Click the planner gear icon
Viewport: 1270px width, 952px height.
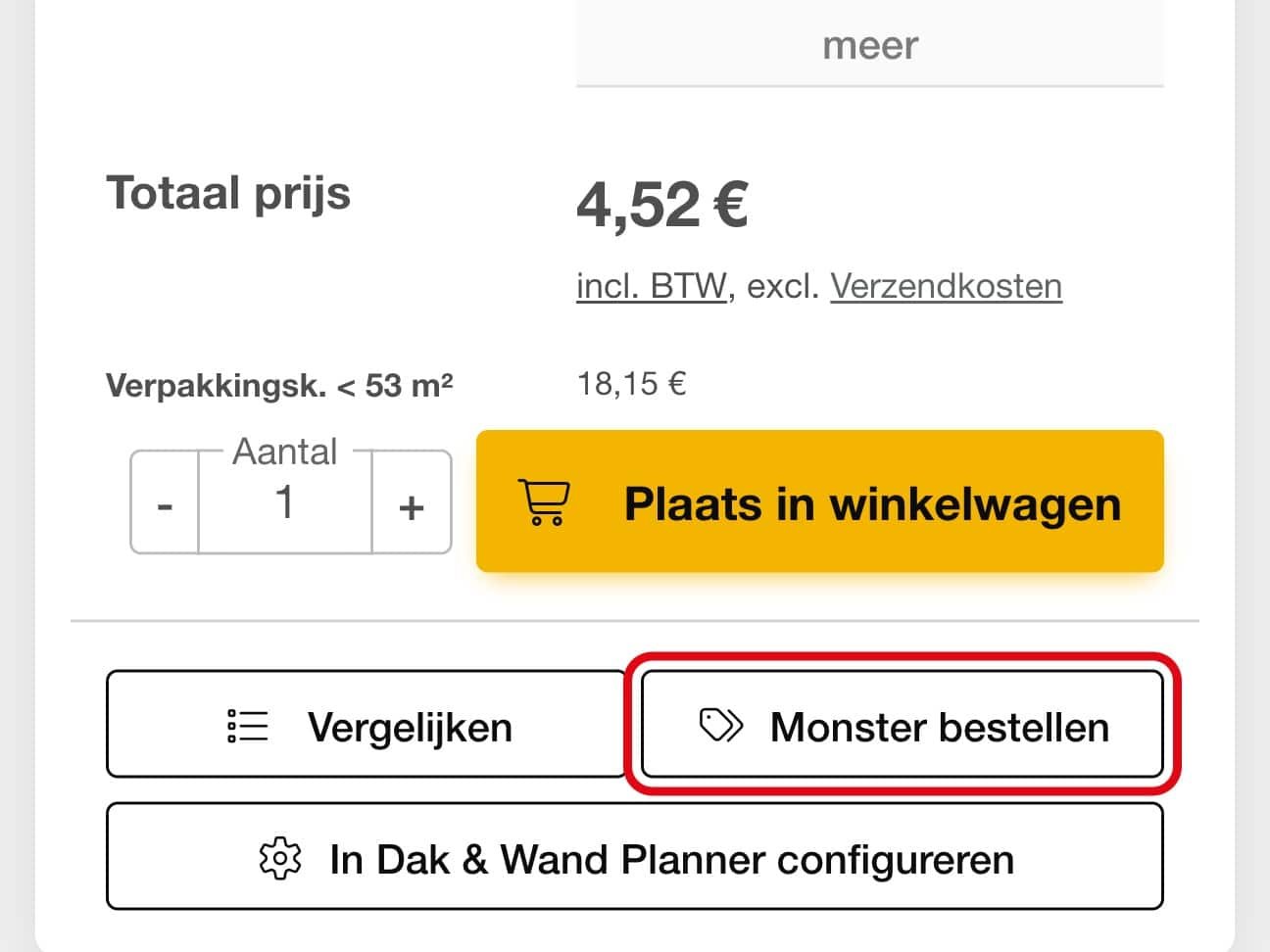point(280,858)
